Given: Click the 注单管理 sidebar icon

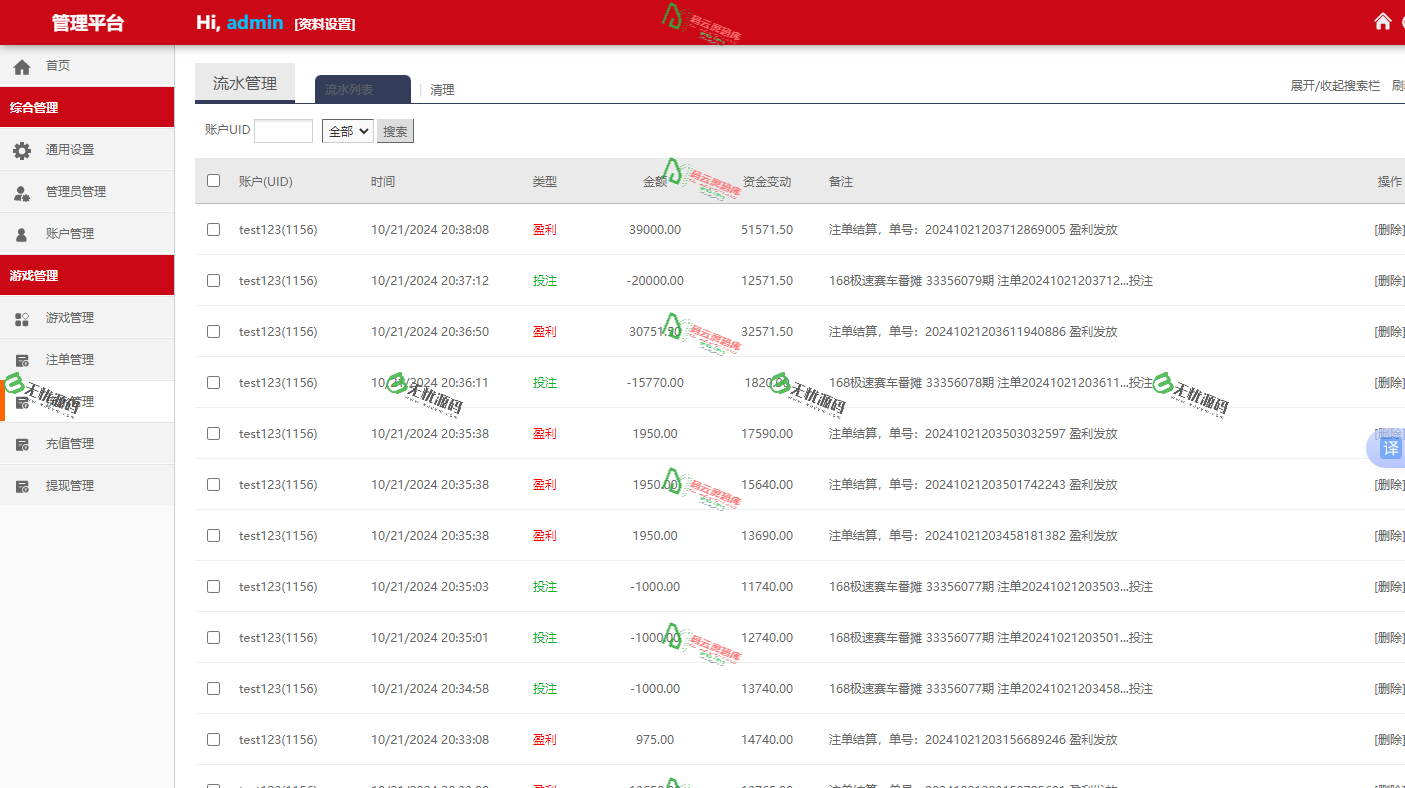Looking at the screenshot, I should pos(22,361).
